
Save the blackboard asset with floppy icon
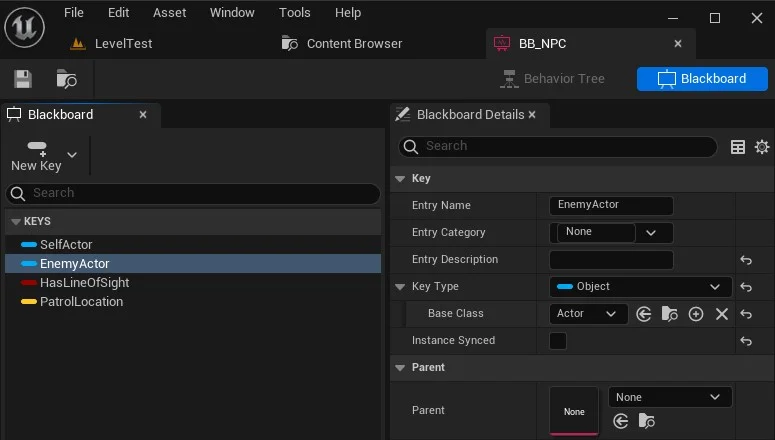23,79
